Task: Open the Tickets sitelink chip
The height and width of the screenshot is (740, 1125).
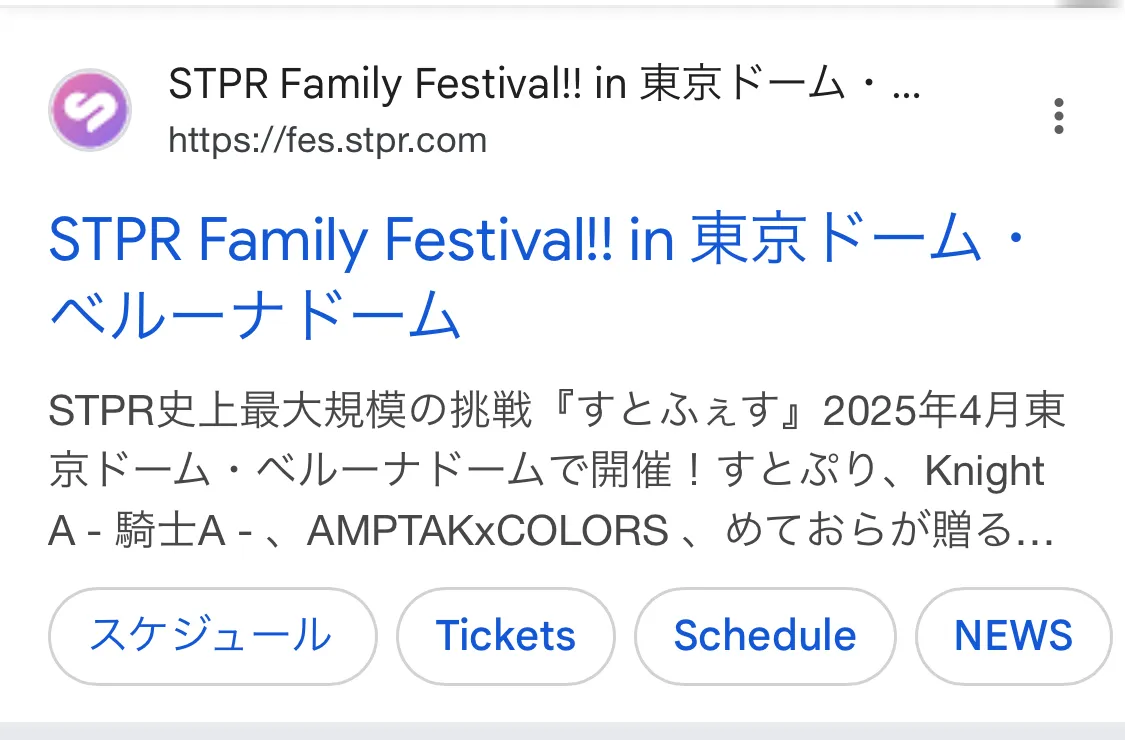Action: (x=506, y=636)
